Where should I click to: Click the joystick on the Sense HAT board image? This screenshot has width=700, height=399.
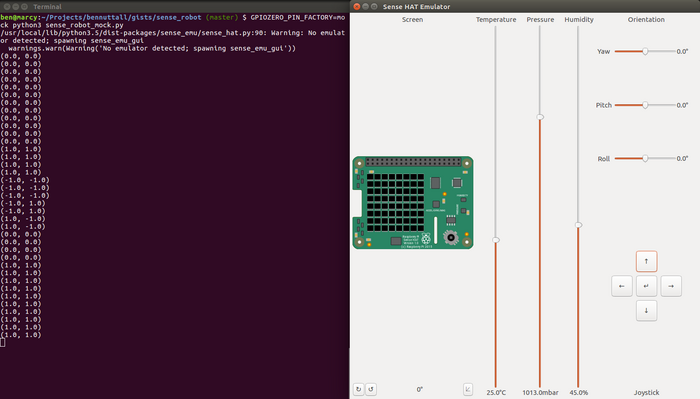[x=451, y=237]
